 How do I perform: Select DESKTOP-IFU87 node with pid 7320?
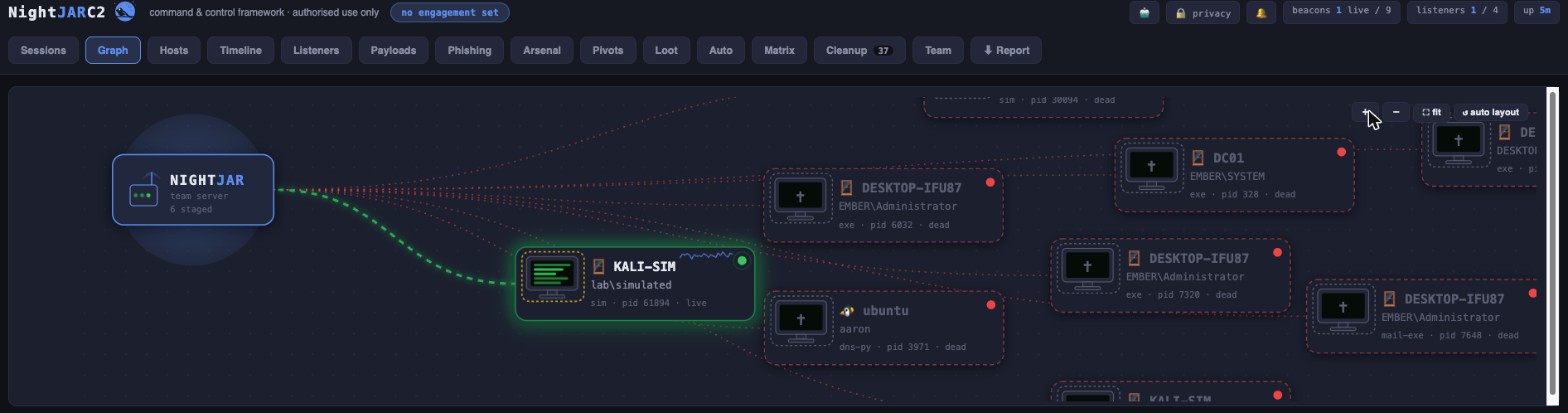[x=1170, y=275]
